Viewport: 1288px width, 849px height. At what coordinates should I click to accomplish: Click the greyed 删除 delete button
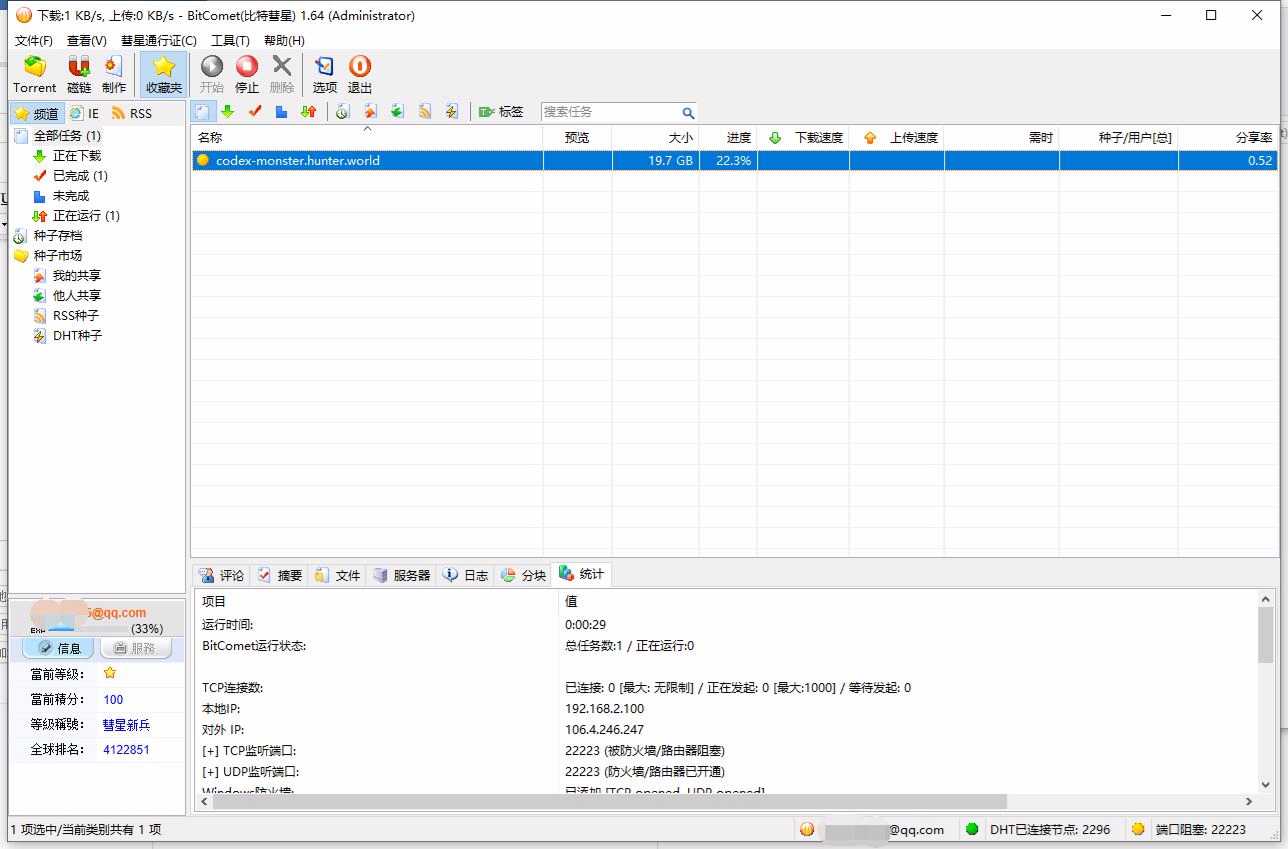tap(282, 75)
